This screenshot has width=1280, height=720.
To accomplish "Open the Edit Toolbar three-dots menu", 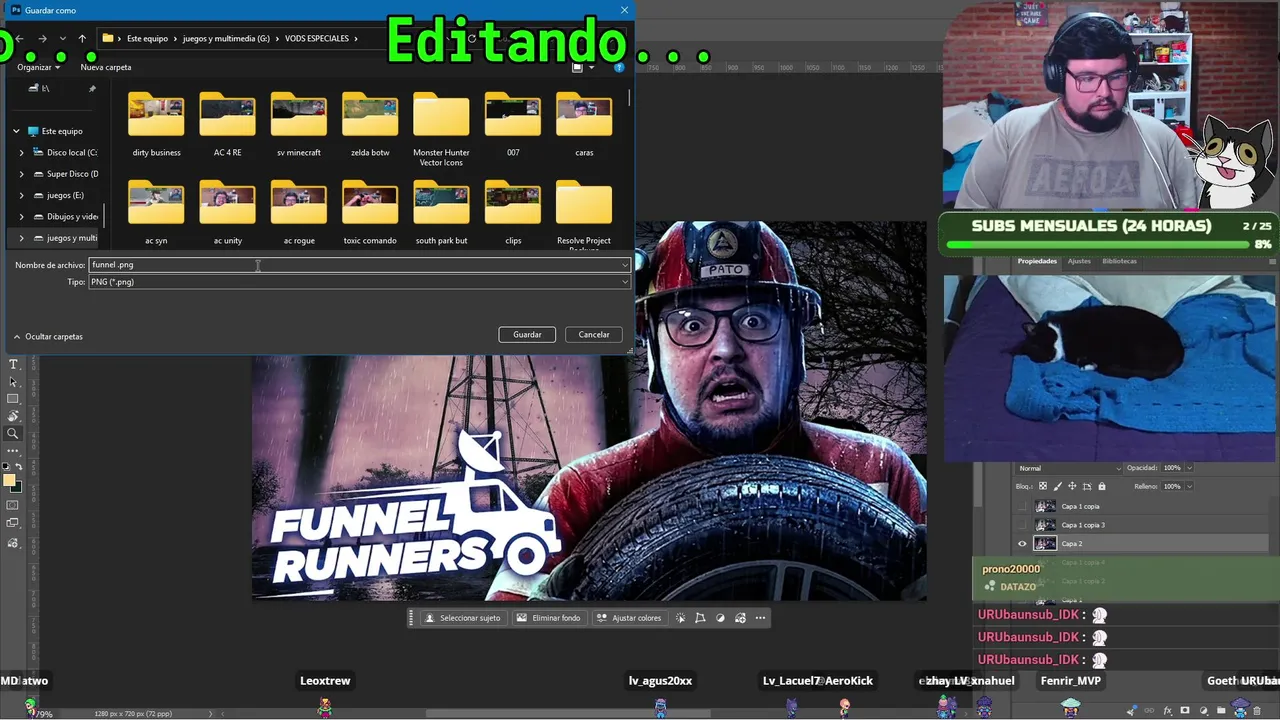I will (x=13, y=451).
